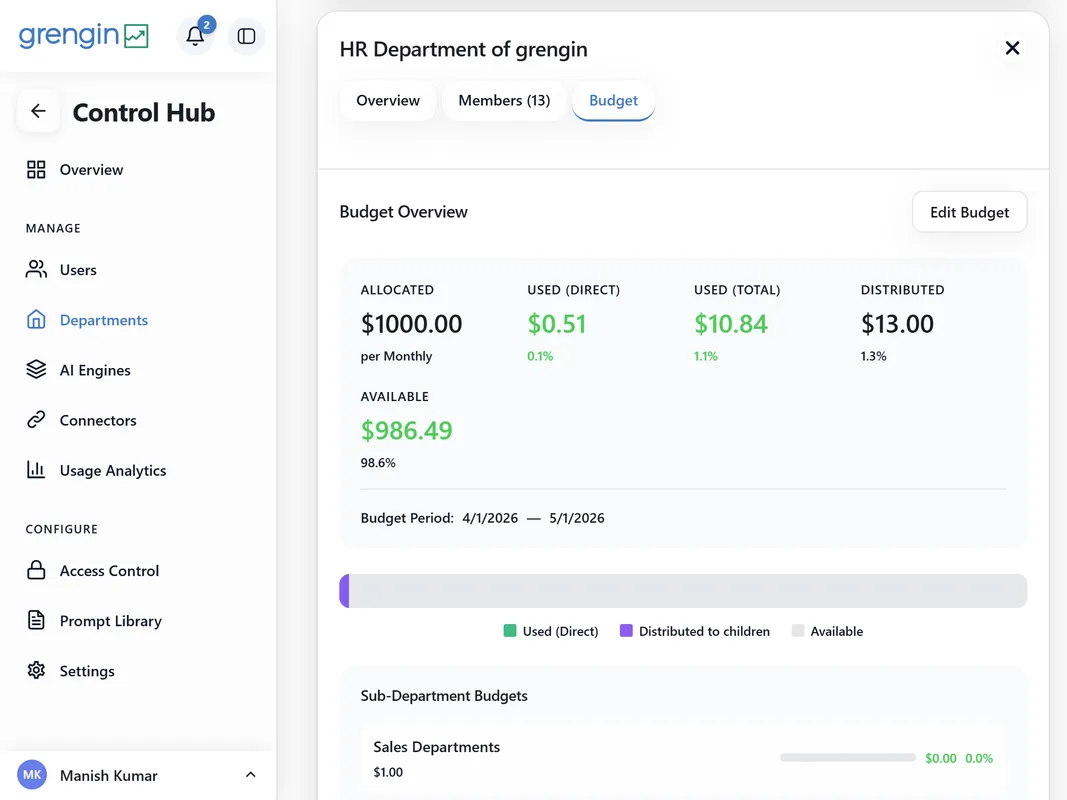1067x800 pixels.
Task: Click the Manish Kumar user name
Action: pyautogui.click(x=109, y=776)
